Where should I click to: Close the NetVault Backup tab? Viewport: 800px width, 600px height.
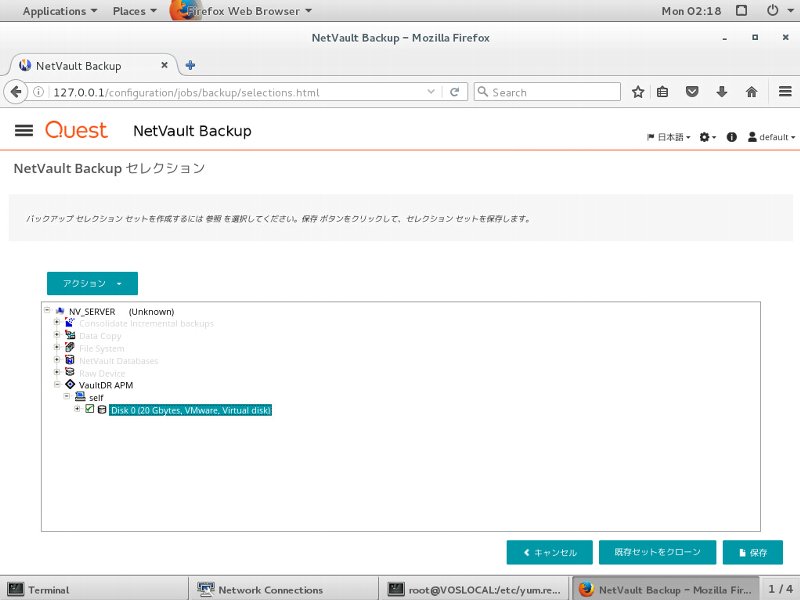point(164,65)
